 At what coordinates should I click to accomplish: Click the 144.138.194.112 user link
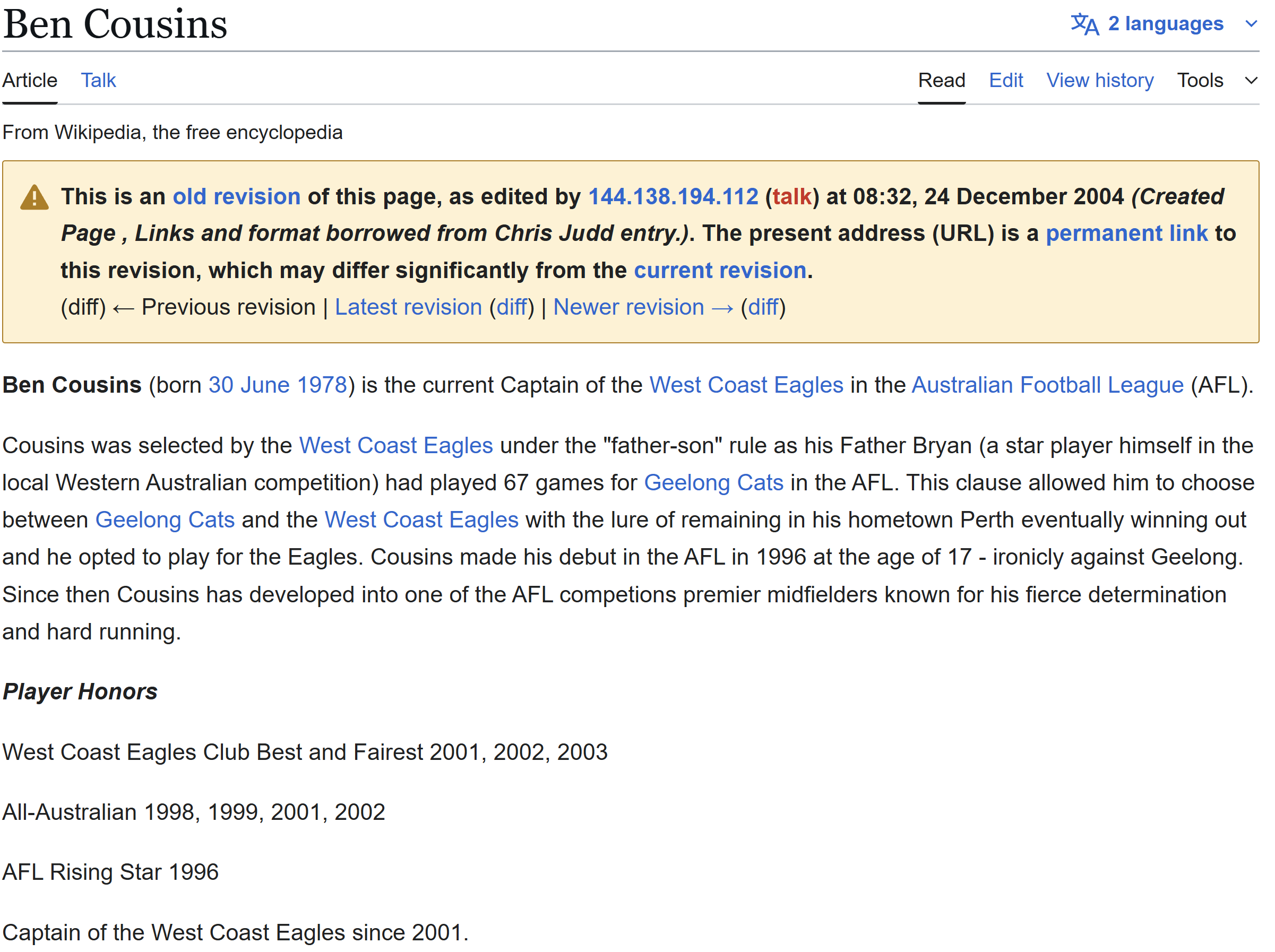point(673,197)
